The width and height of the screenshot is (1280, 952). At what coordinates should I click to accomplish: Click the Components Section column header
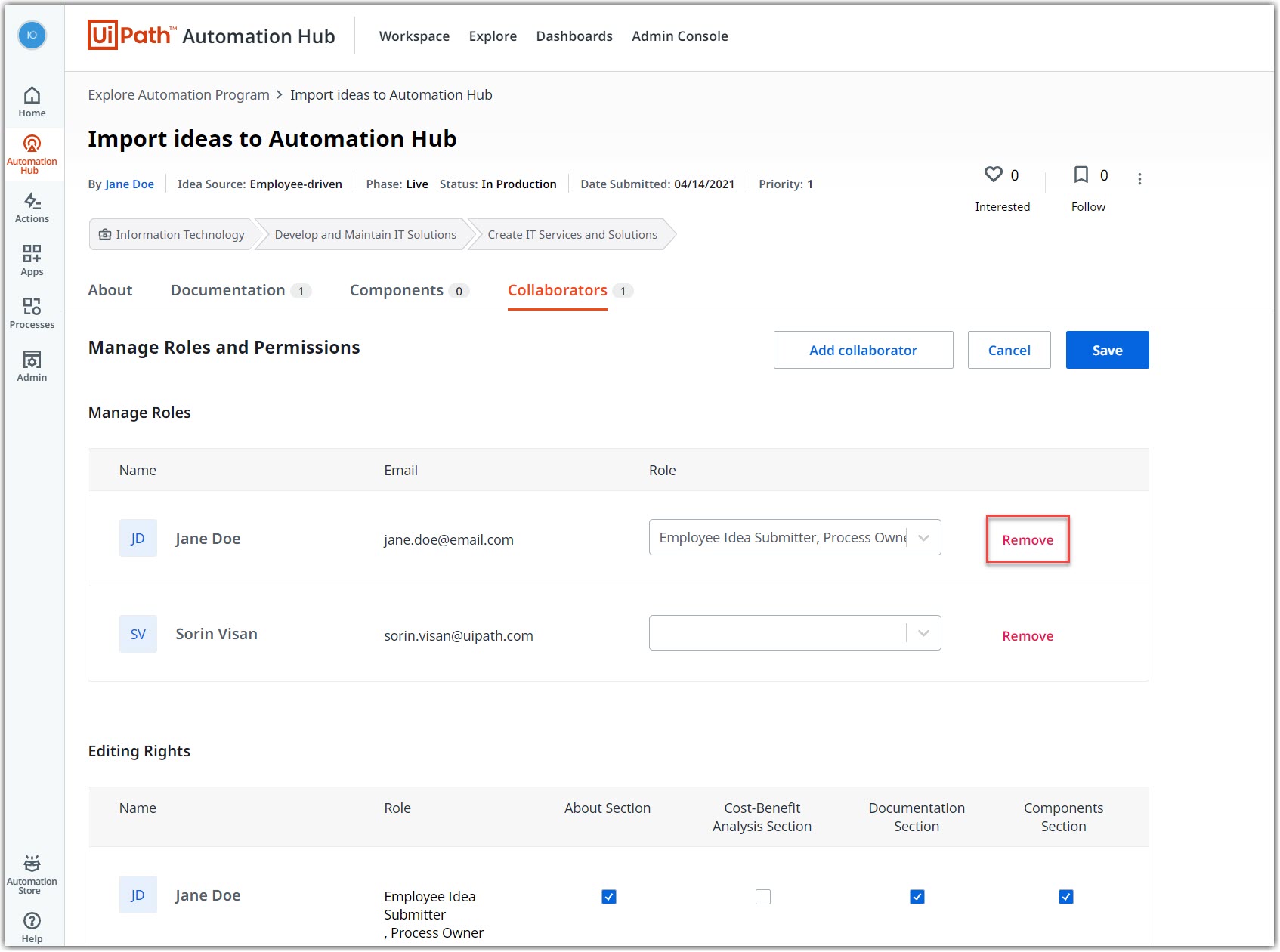[1063, 818]
